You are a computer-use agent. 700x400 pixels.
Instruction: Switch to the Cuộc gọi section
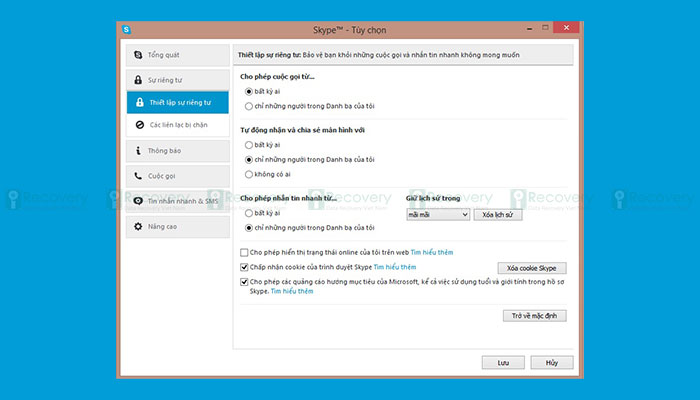(x=178, y=176)
